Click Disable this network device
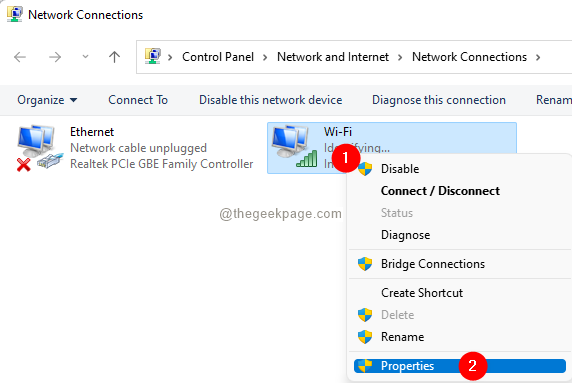 pyautogui.click(x=270, y=100)
